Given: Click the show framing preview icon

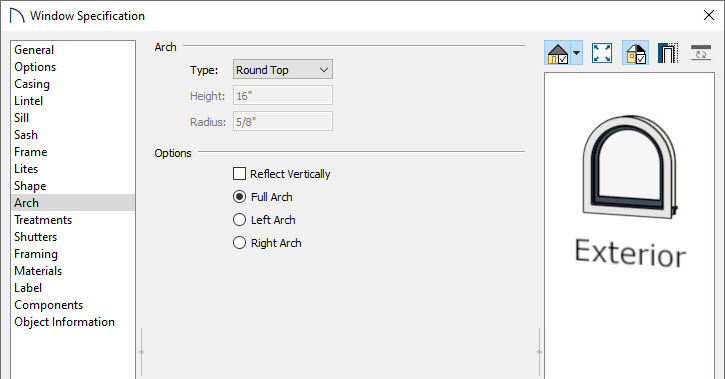Looking at the screenshot, I should click(668, 53).
